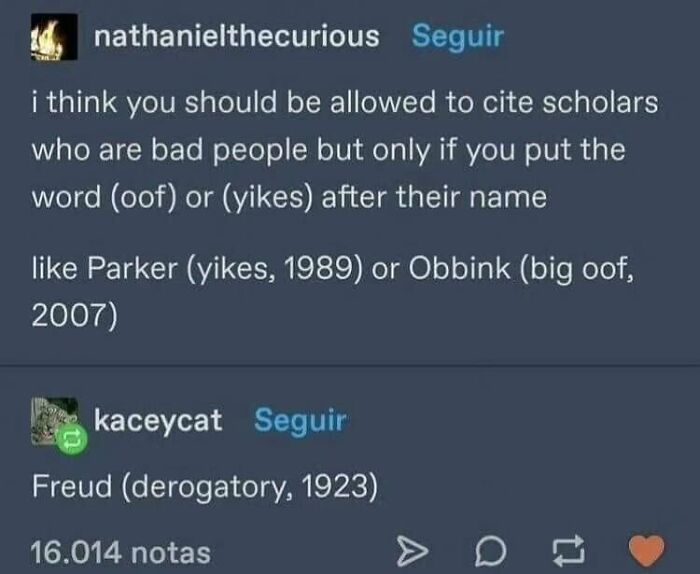
Task: Click the line "word (oof) or (yikes) after their name"
Action: coord(289,198)
